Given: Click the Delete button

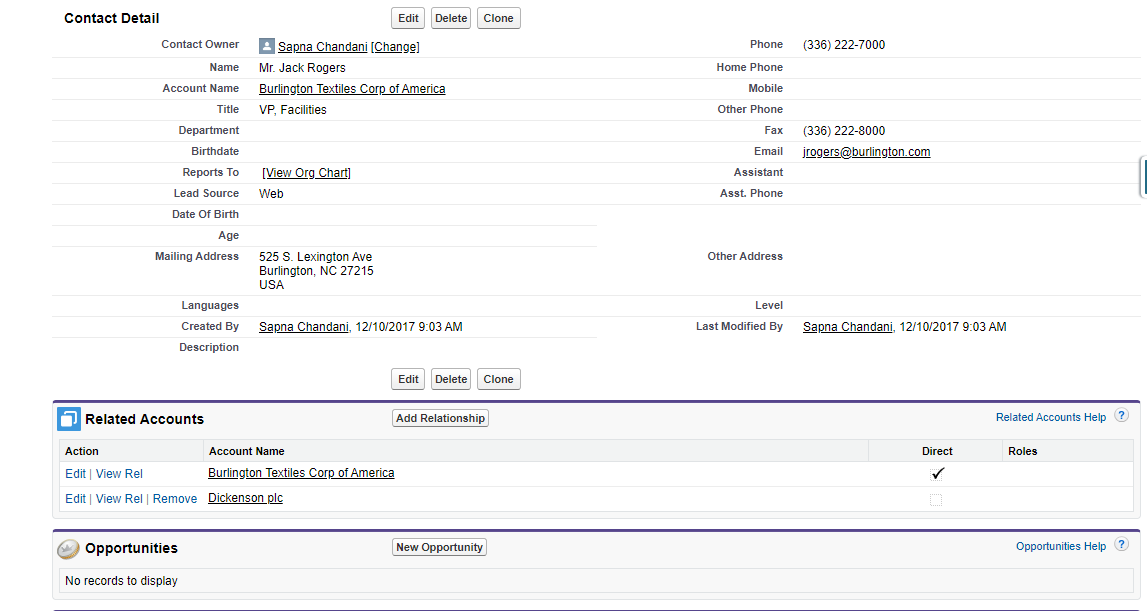Looking at the screenshot, I should click(x=450, y=17).
